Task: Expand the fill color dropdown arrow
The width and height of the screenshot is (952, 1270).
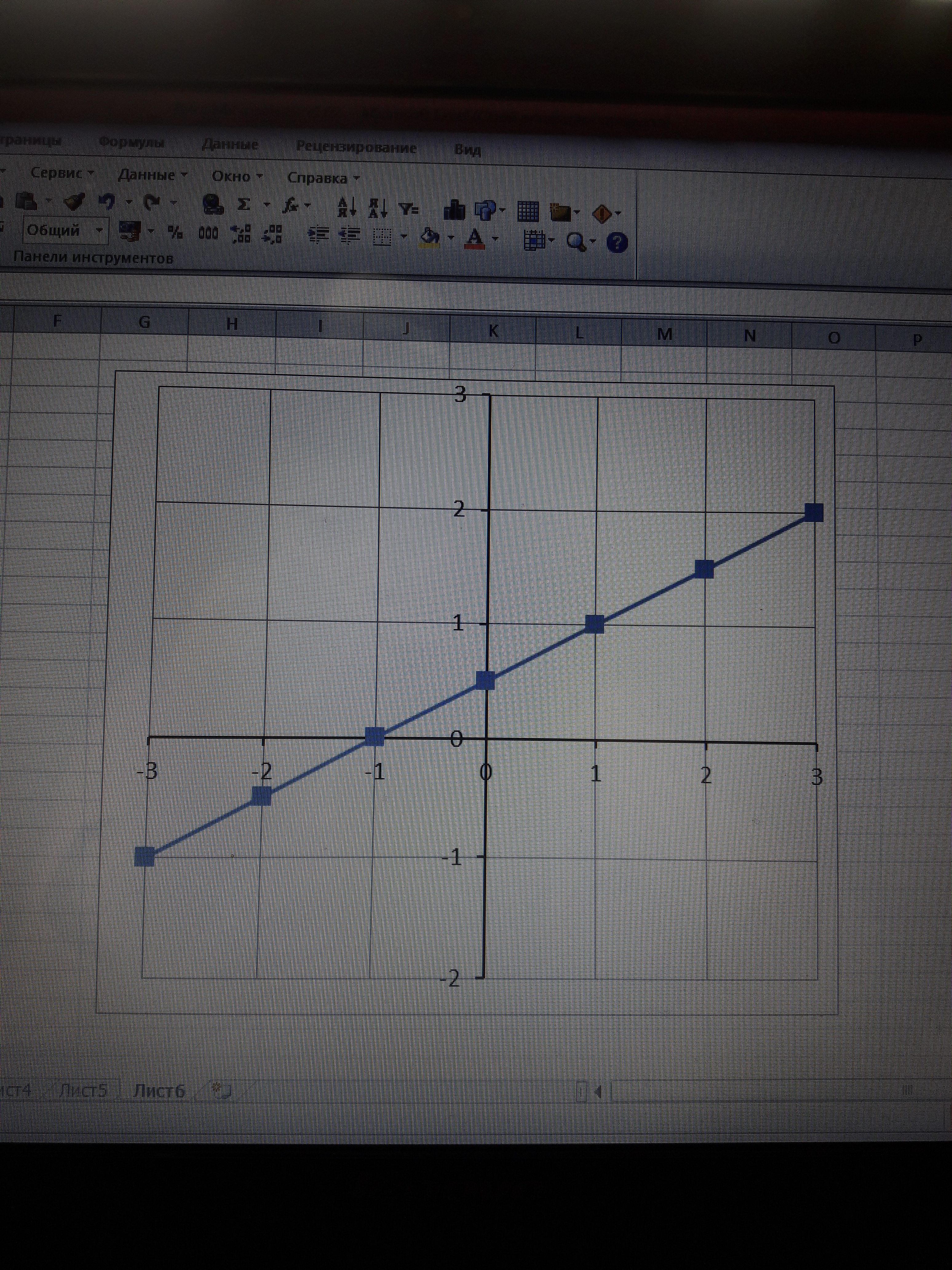Action: pos(450,238)
